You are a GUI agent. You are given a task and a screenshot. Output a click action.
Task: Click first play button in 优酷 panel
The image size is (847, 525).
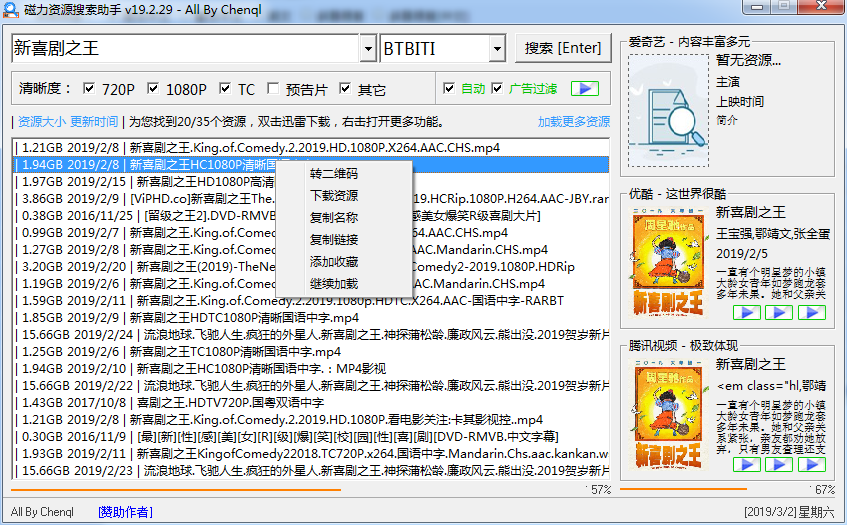(x=747, y=313)
